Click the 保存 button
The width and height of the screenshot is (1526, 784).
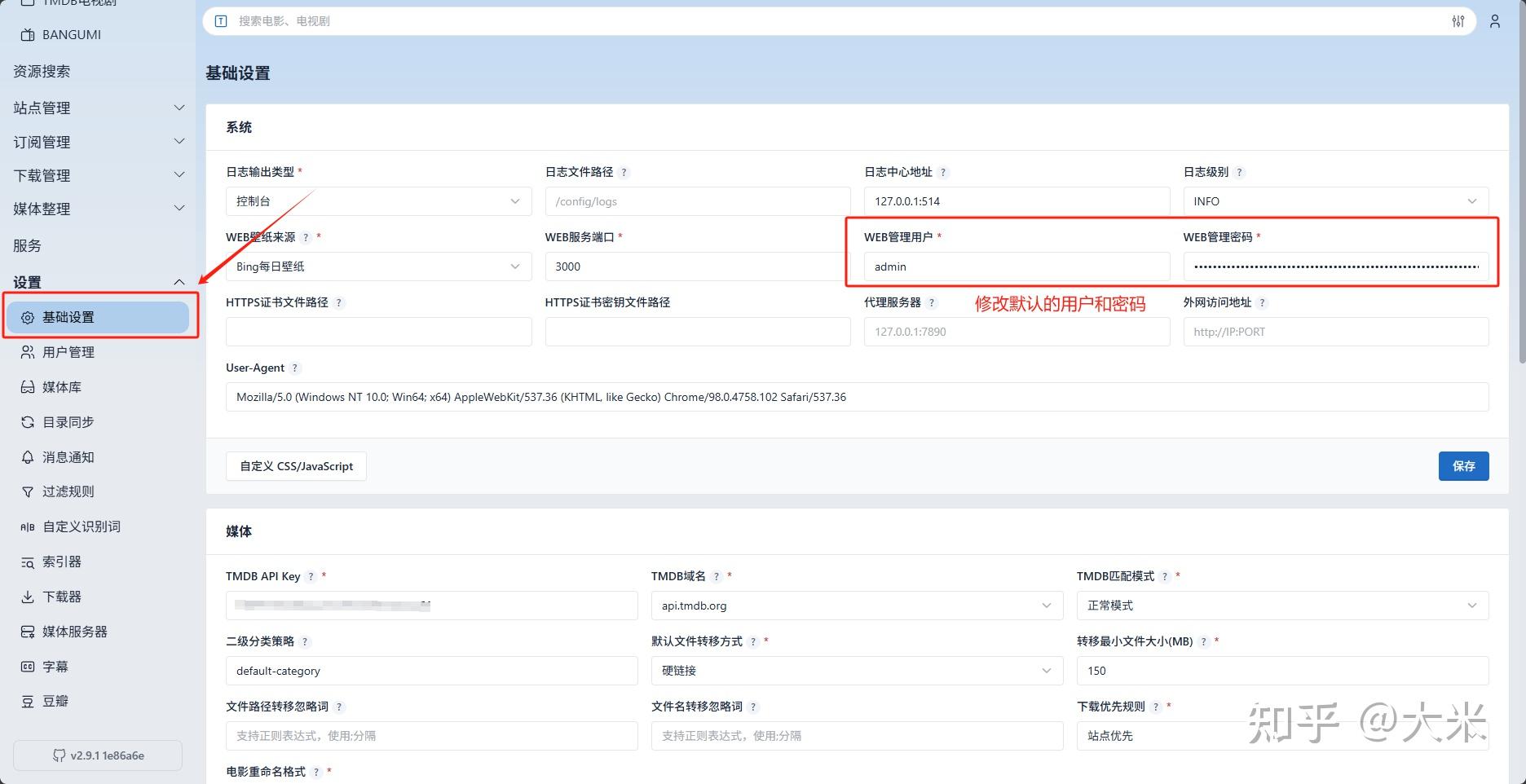1463,466
